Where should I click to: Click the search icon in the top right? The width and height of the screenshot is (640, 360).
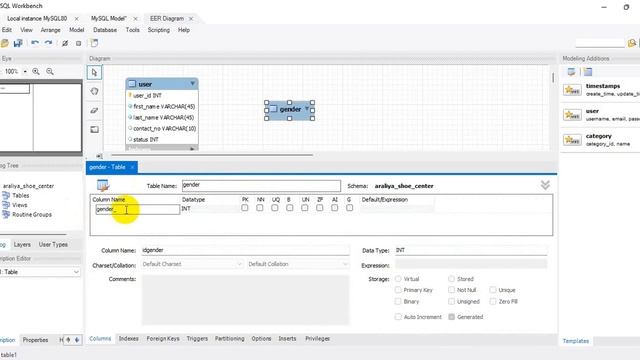631,43
